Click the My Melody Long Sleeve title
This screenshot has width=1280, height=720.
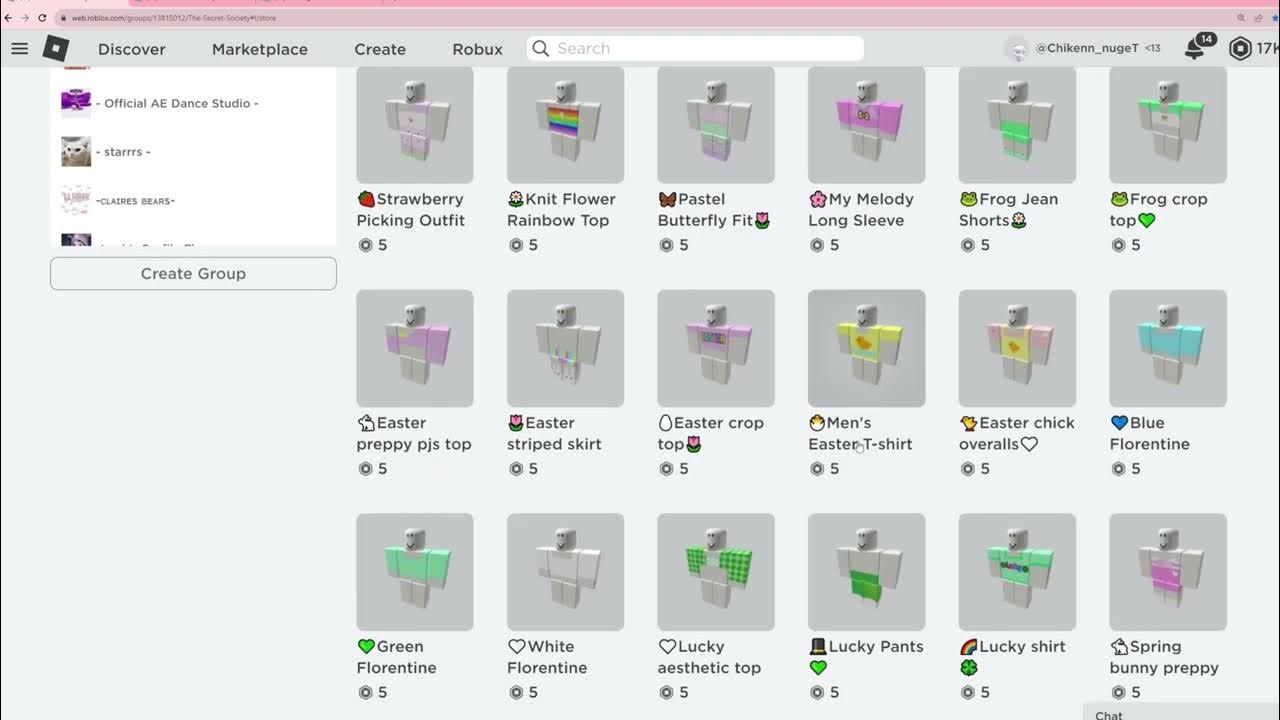(x=861, y=210)
